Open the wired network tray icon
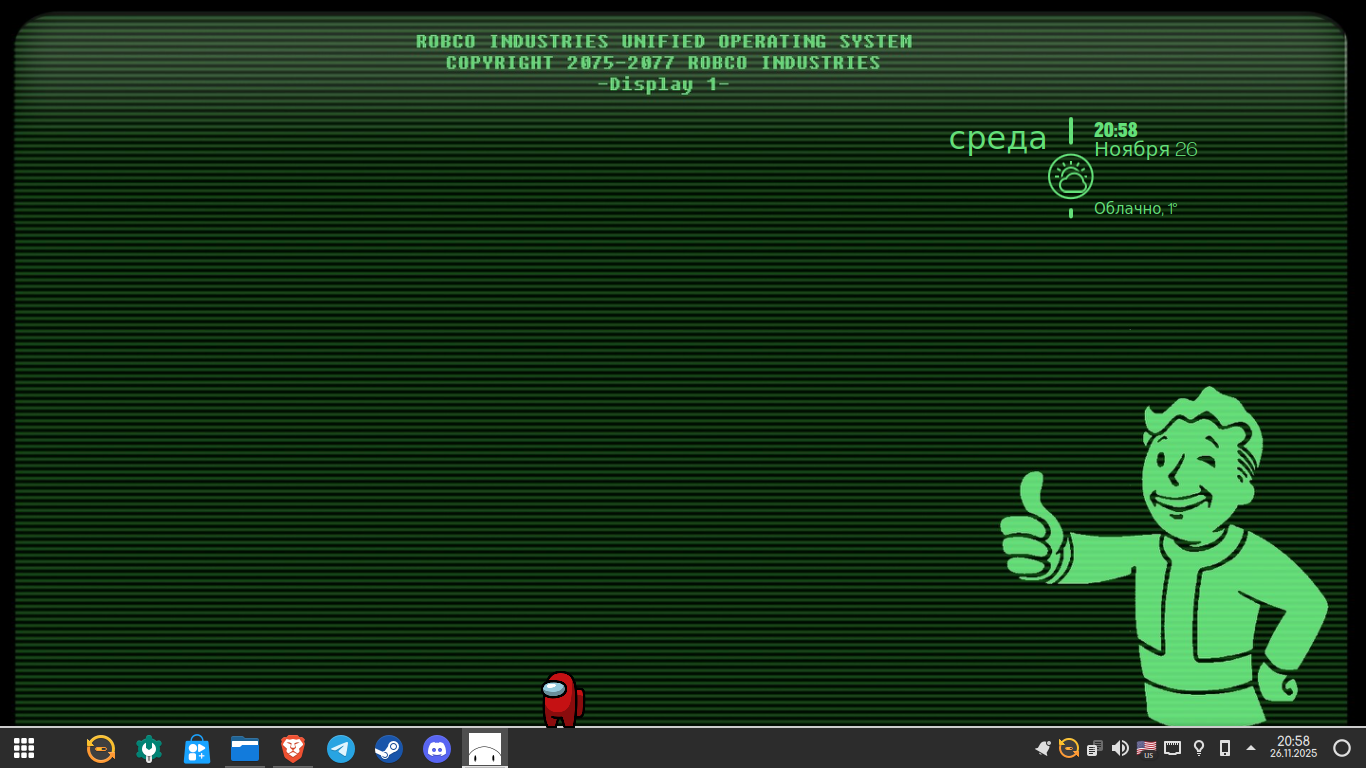1366x768 pixels. 1173,748
